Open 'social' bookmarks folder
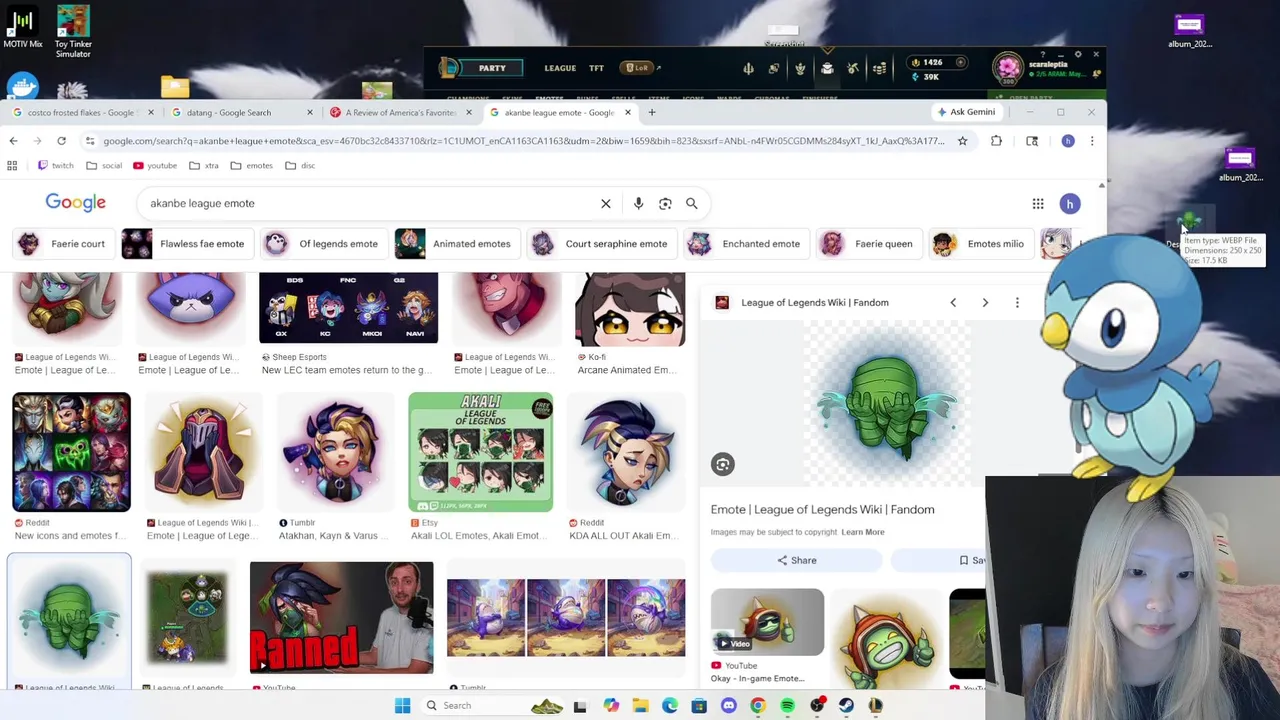The height and width of the screenshot is (720, 1280). point(104,165)
